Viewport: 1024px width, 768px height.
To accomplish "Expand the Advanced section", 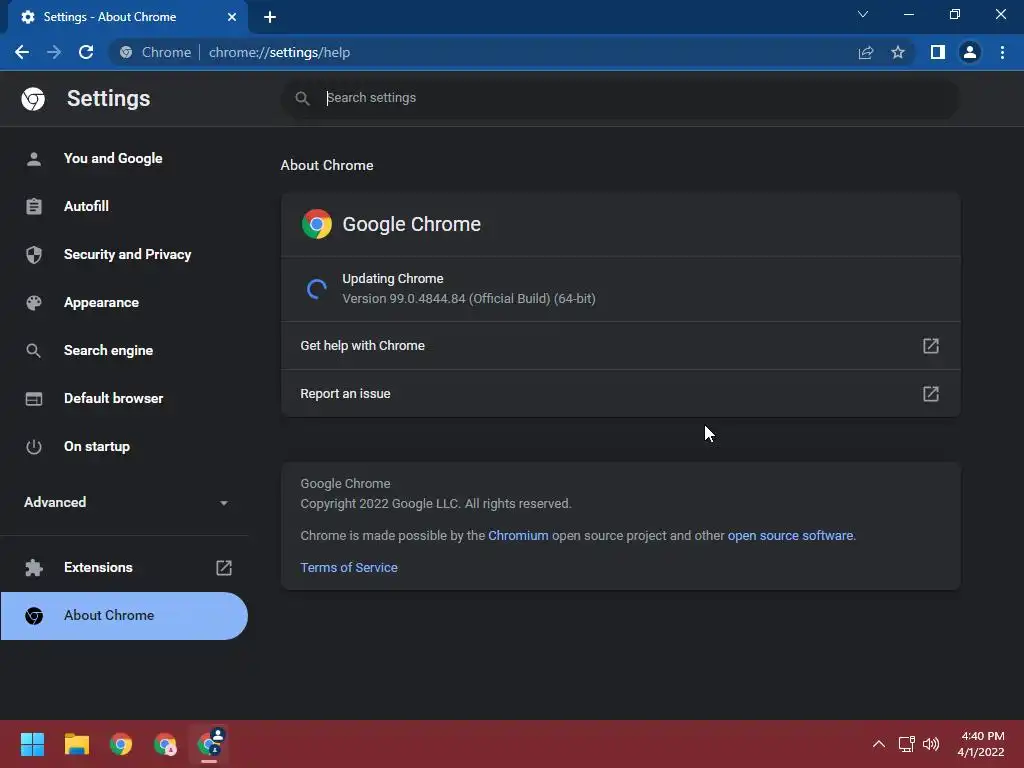I will [124, 502].
